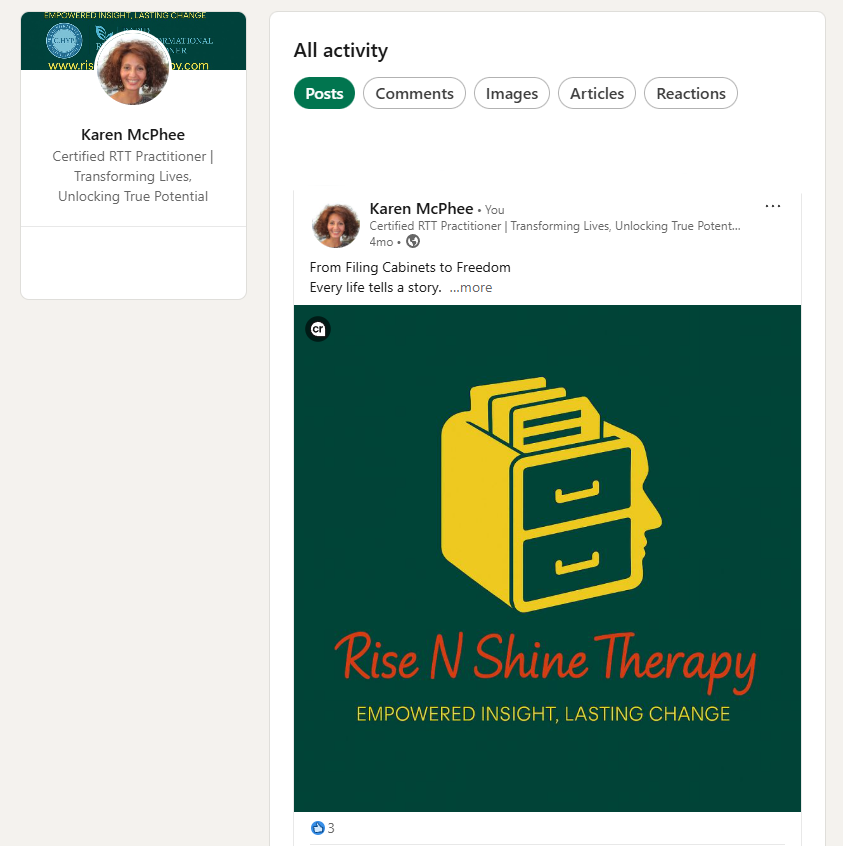The height and width of the screenshot is (846, 843).
Task: Show the Articles activity tab
Action: pyautogui.click(x=597, y=93)
